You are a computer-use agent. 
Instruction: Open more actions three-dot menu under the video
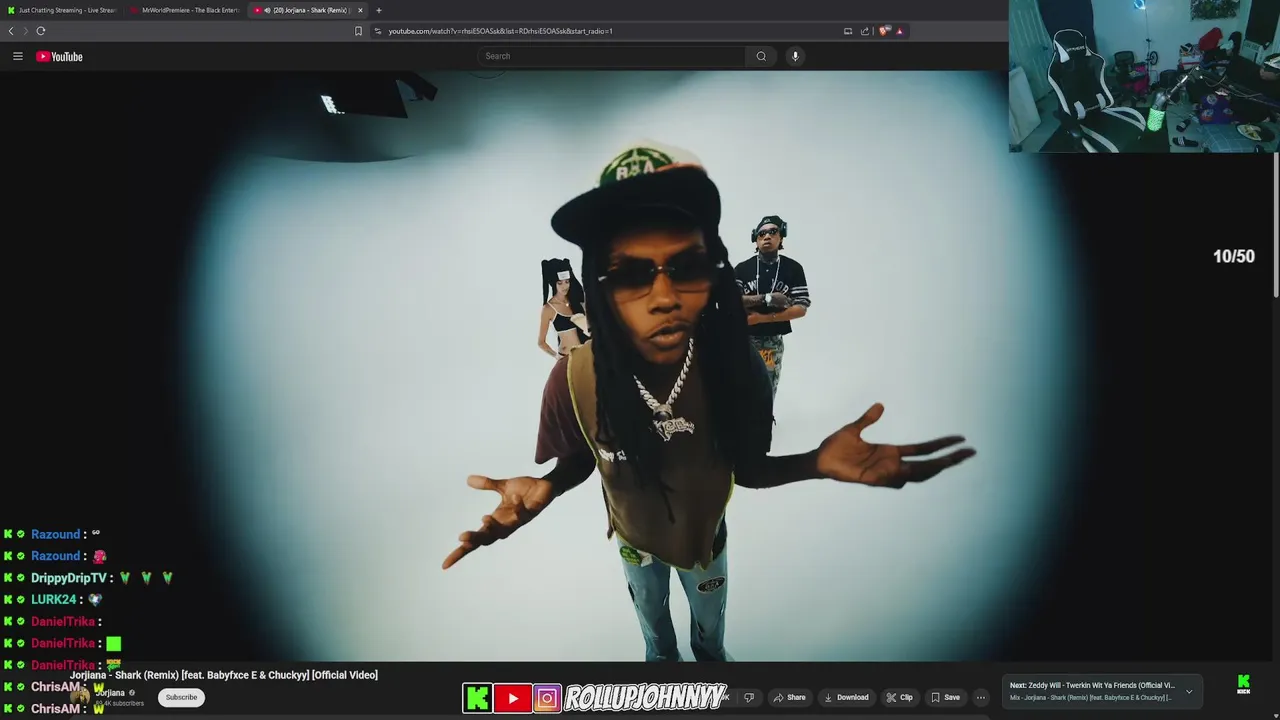tap(981, 697)
